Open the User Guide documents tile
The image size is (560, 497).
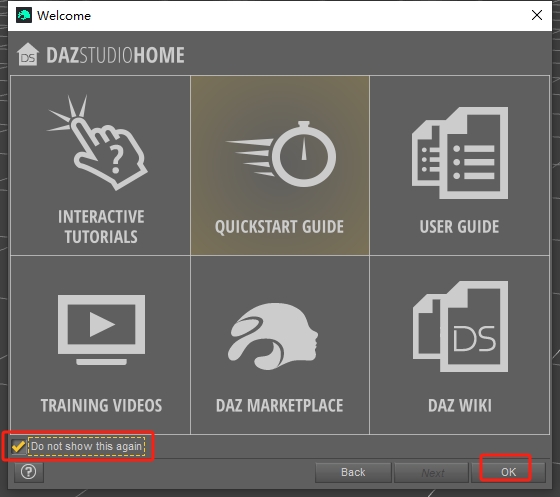click(x=460, y=165)
